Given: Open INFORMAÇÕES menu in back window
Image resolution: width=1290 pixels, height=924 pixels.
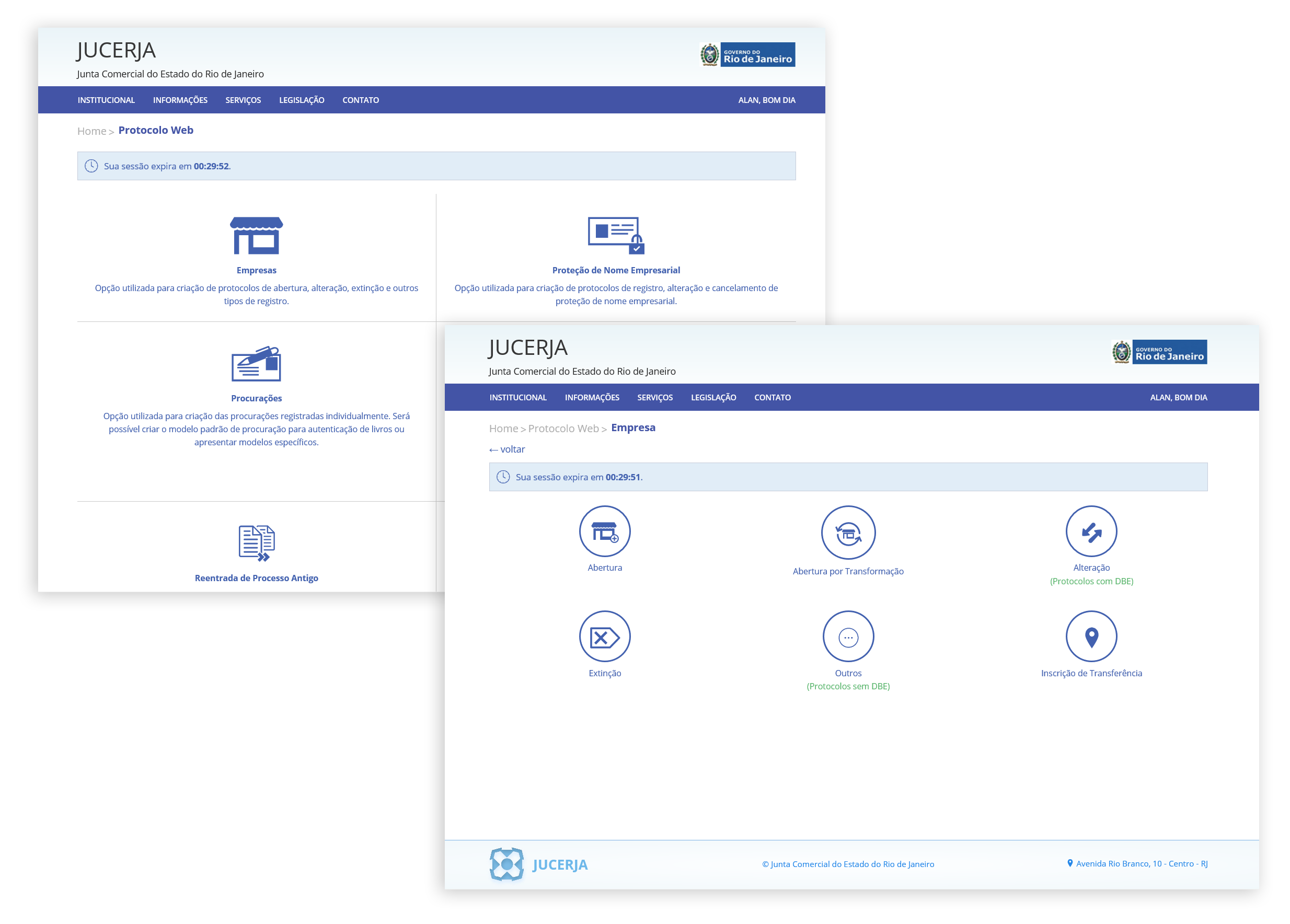Looking at the screenshot, I should coord(180,100).
